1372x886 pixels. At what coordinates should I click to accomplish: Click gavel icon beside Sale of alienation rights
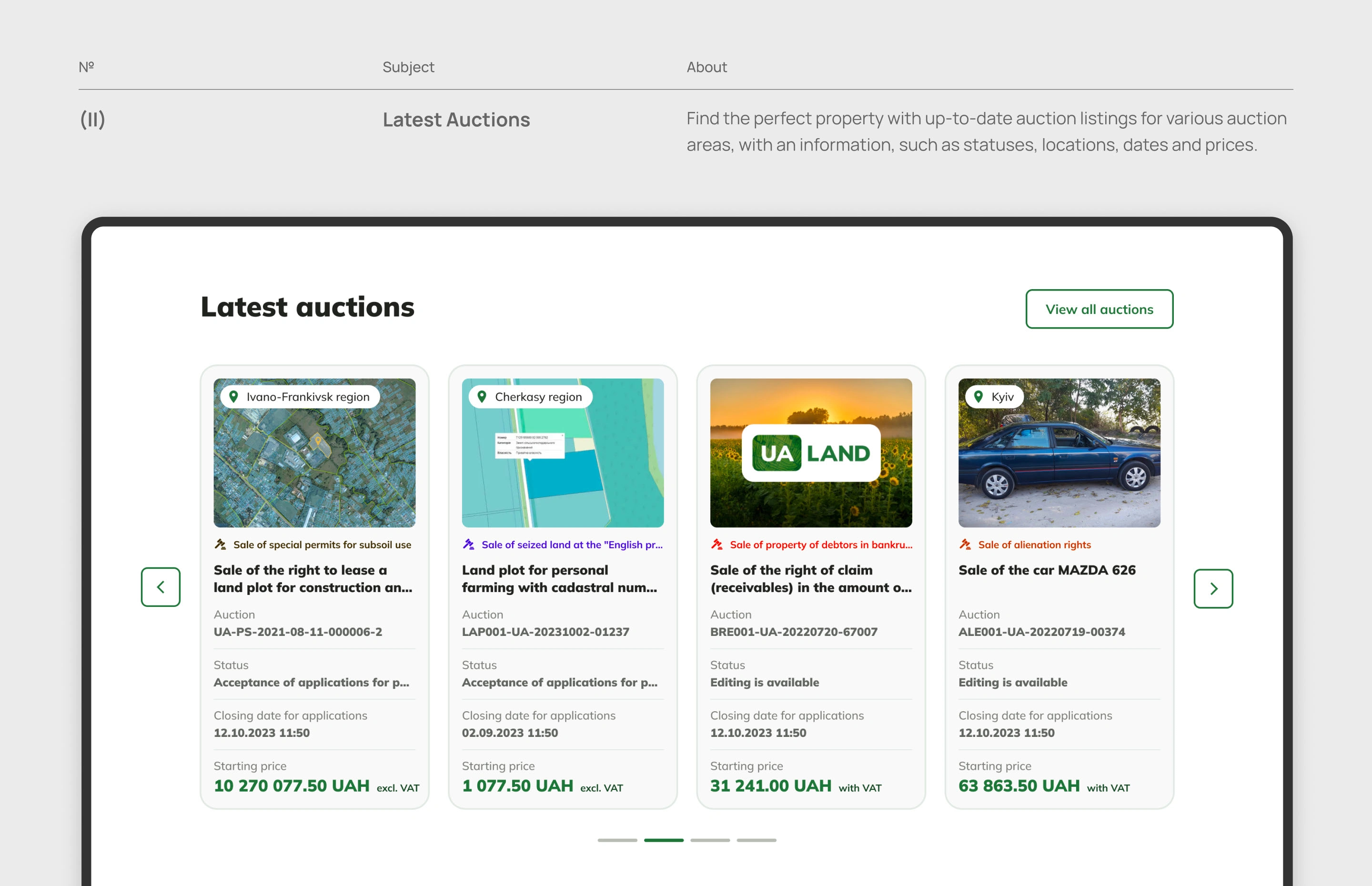pyautogui.click(x=965, y=544)
